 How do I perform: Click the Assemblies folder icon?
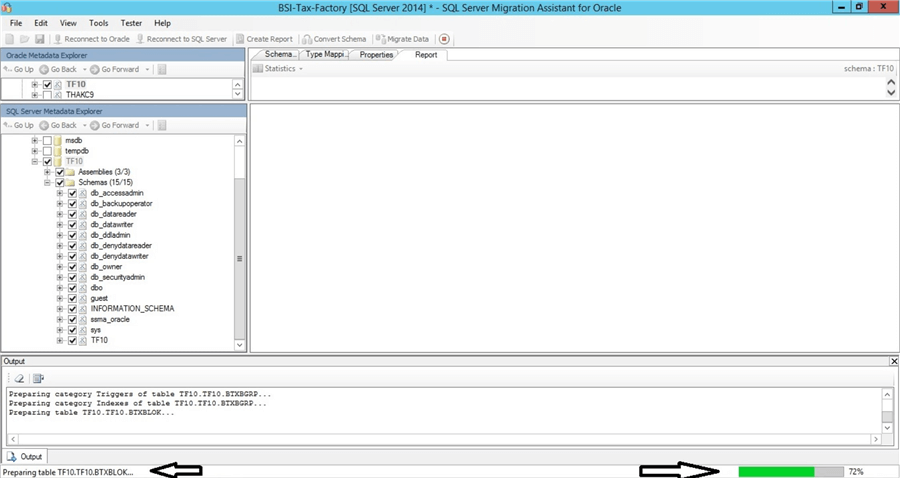pyautogui.click(x=70, y=172)
